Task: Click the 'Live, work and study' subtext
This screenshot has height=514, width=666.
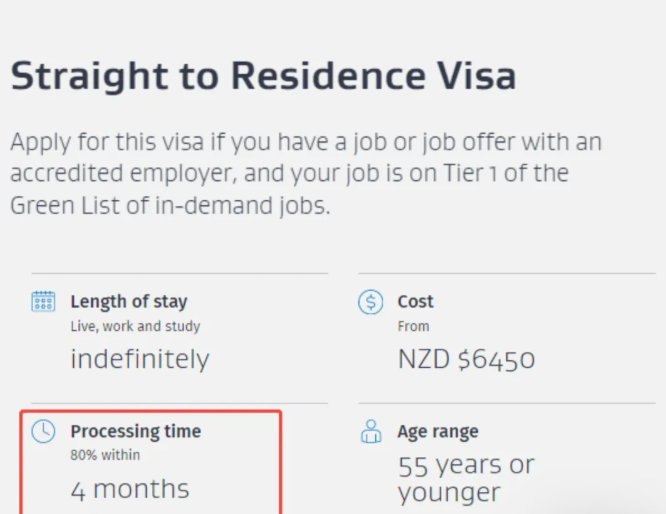Action: click(x=135, y=326)
